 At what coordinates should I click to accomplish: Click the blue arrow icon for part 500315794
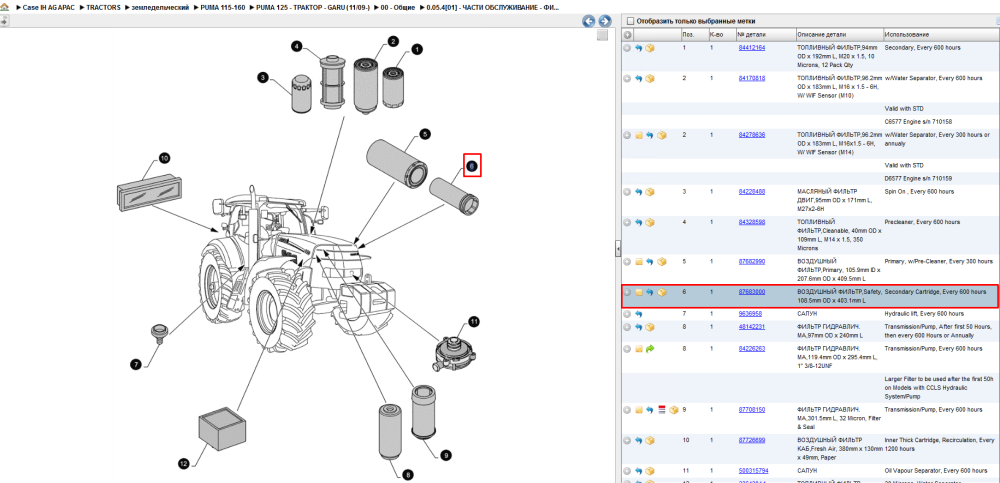(638, 471)
